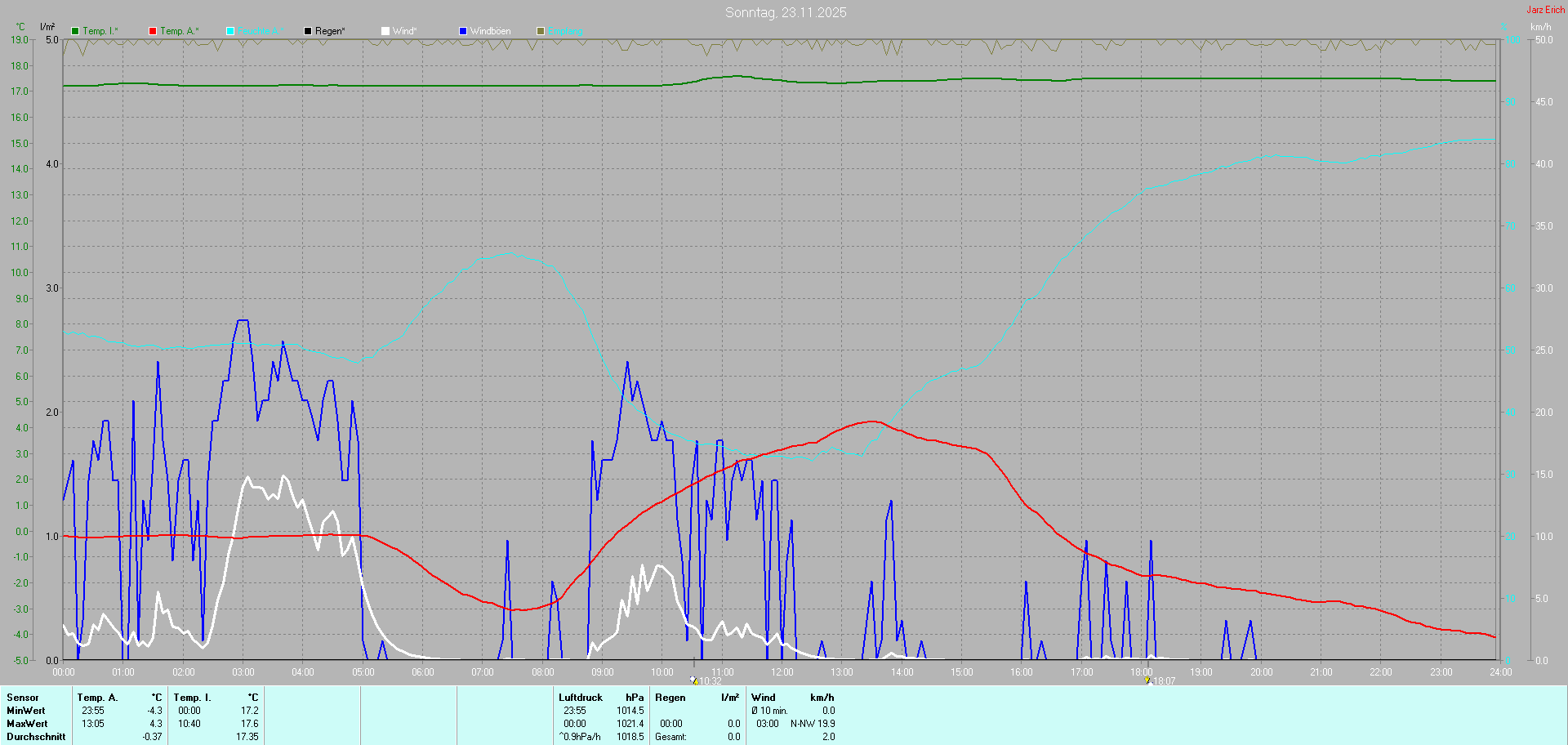The height and width of the screenshot is (745, 1568).
Task: Click the Durchschnitt row label
Action: (36, 737)
